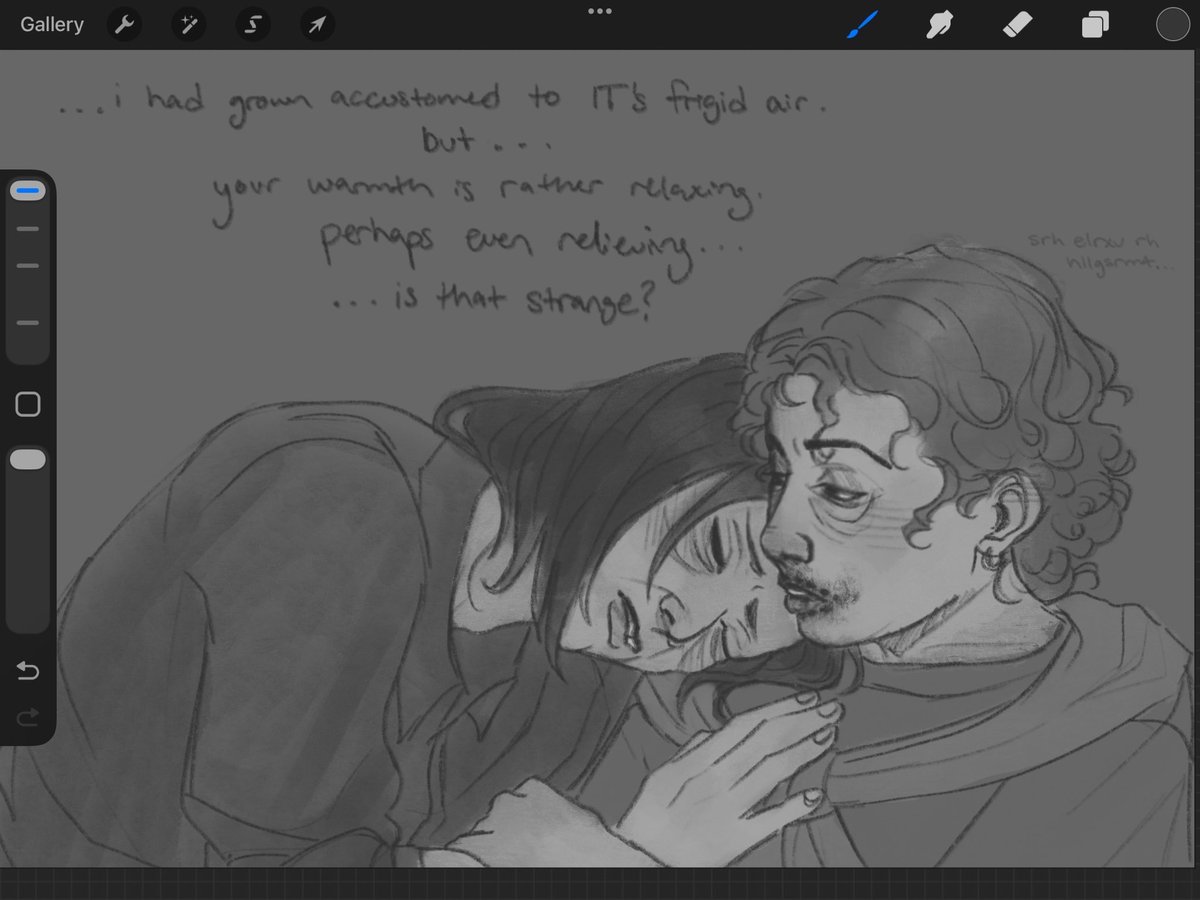
Task: Select the Smudge tool
Action: pyautogui.click(x=939, y=25)
